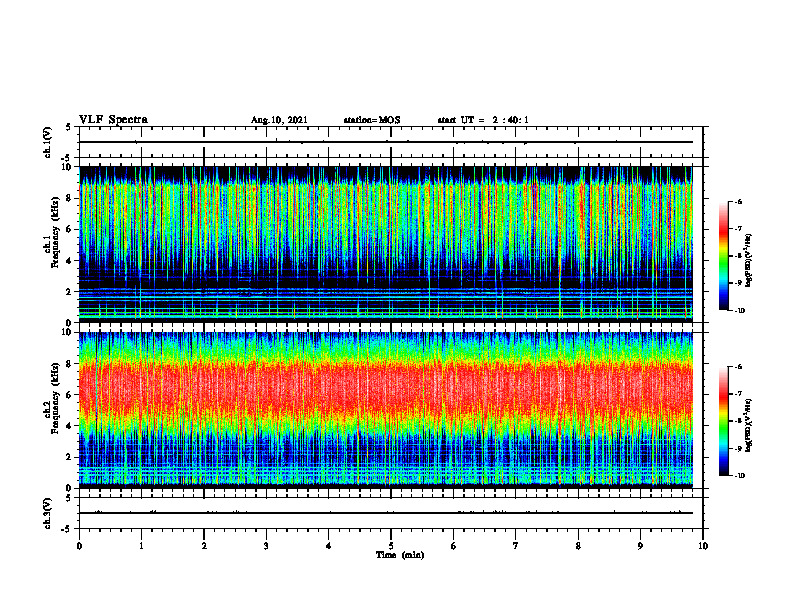
Task: Click the ch.1 spectrogram color scale bar
Action: (x=724, y=256)
